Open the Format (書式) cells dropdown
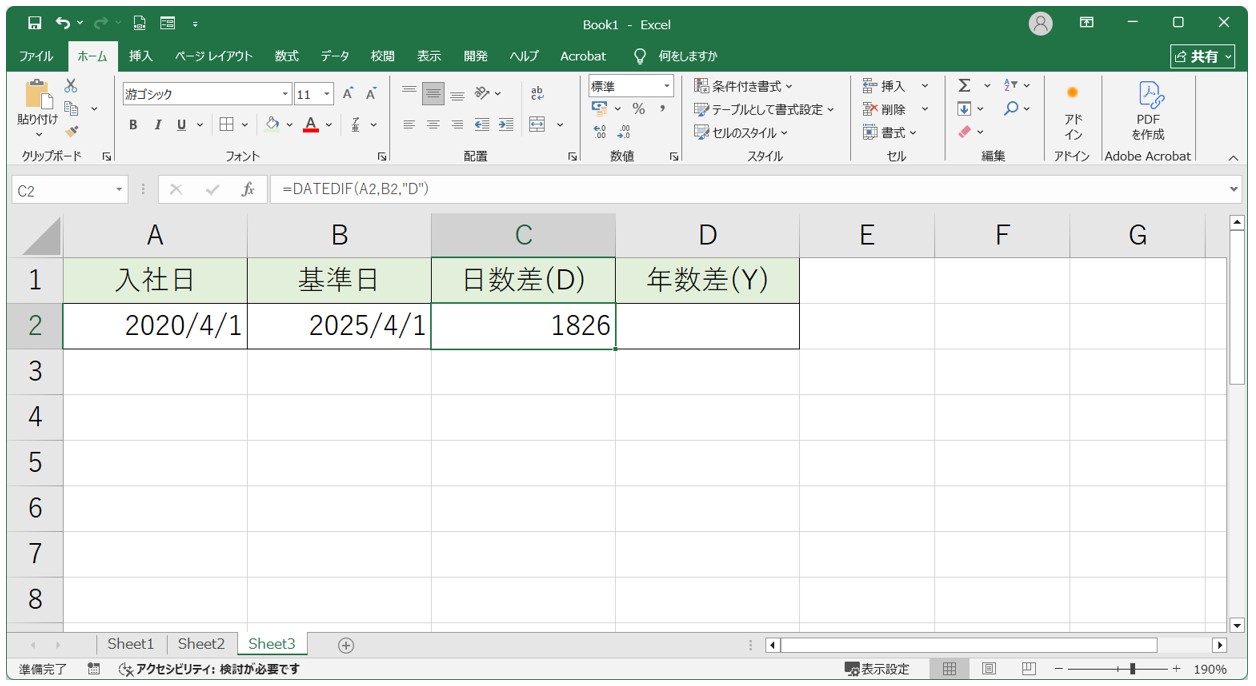The width and height of the screenshot is (1256, 686). tap(890, 132)
